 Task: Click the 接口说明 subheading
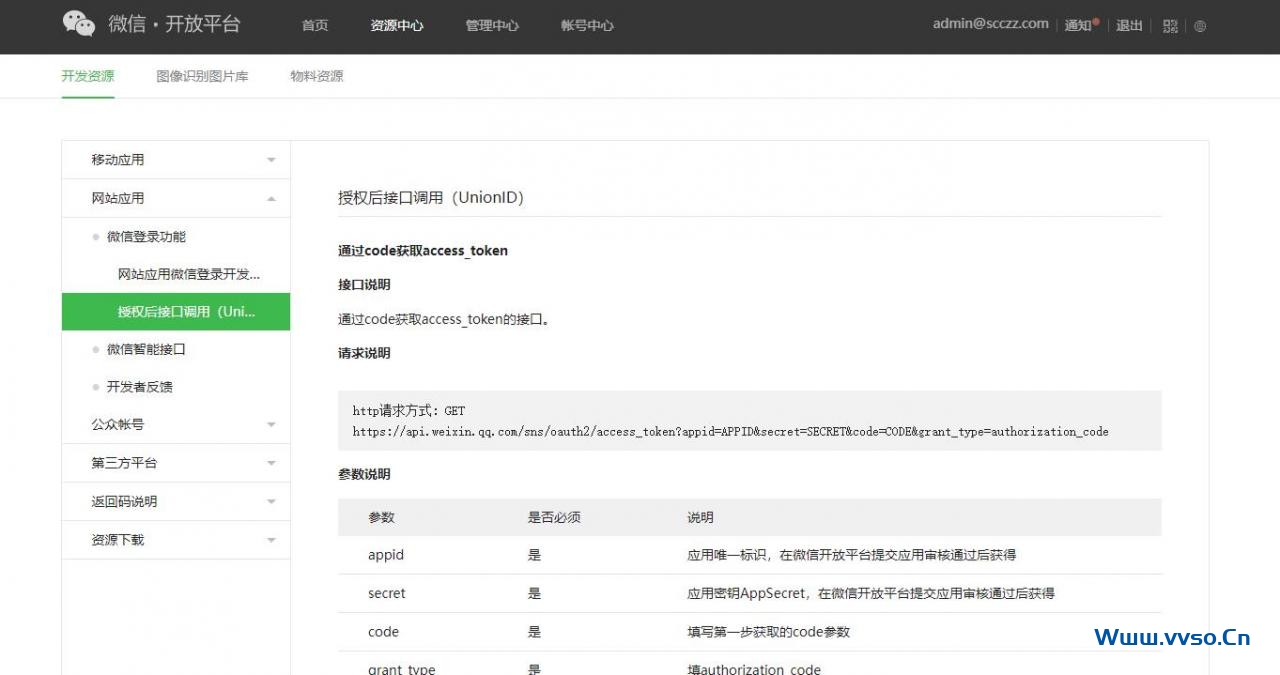364,285
